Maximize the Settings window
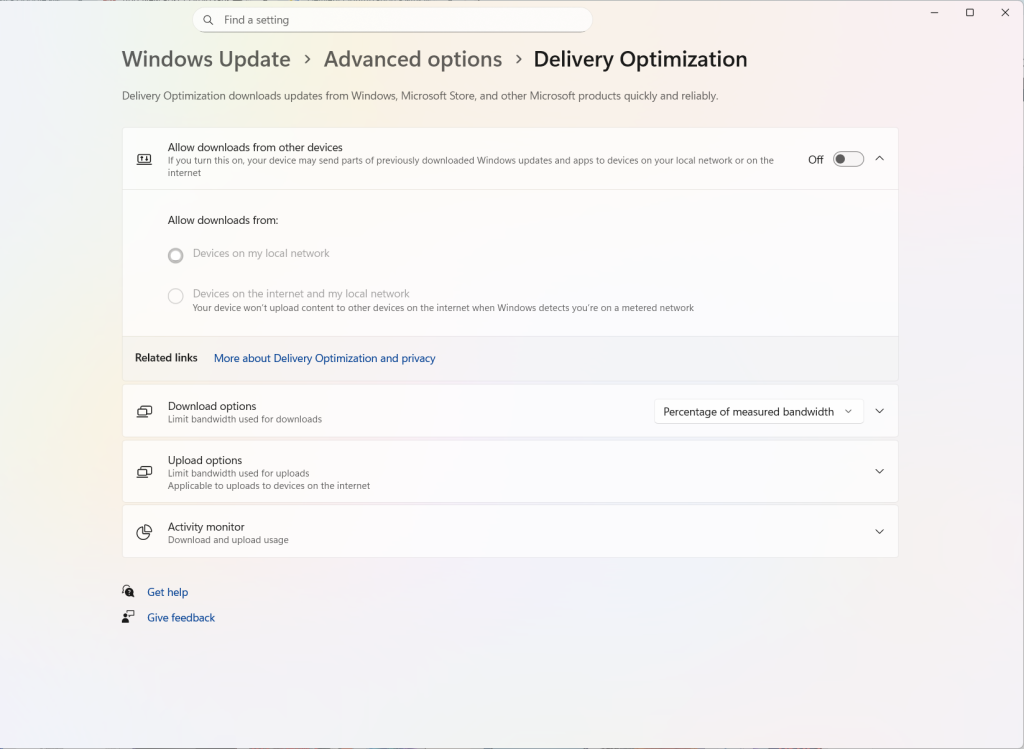Viewport: 1024px width, 749px height. [x=969, y=13]
